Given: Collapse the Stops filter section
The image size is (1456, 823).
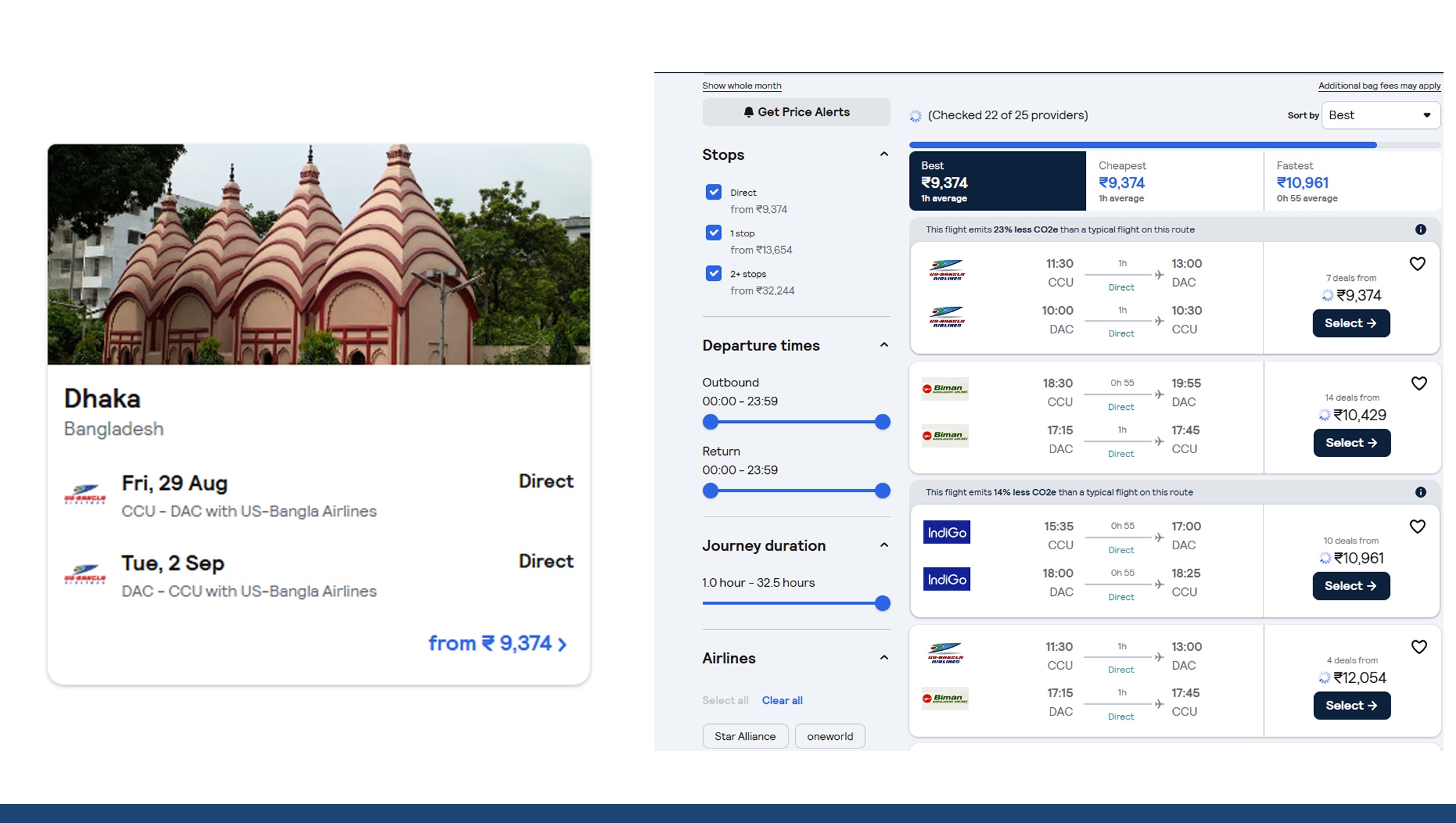Looking at the screenshot, I should point(884,155).
